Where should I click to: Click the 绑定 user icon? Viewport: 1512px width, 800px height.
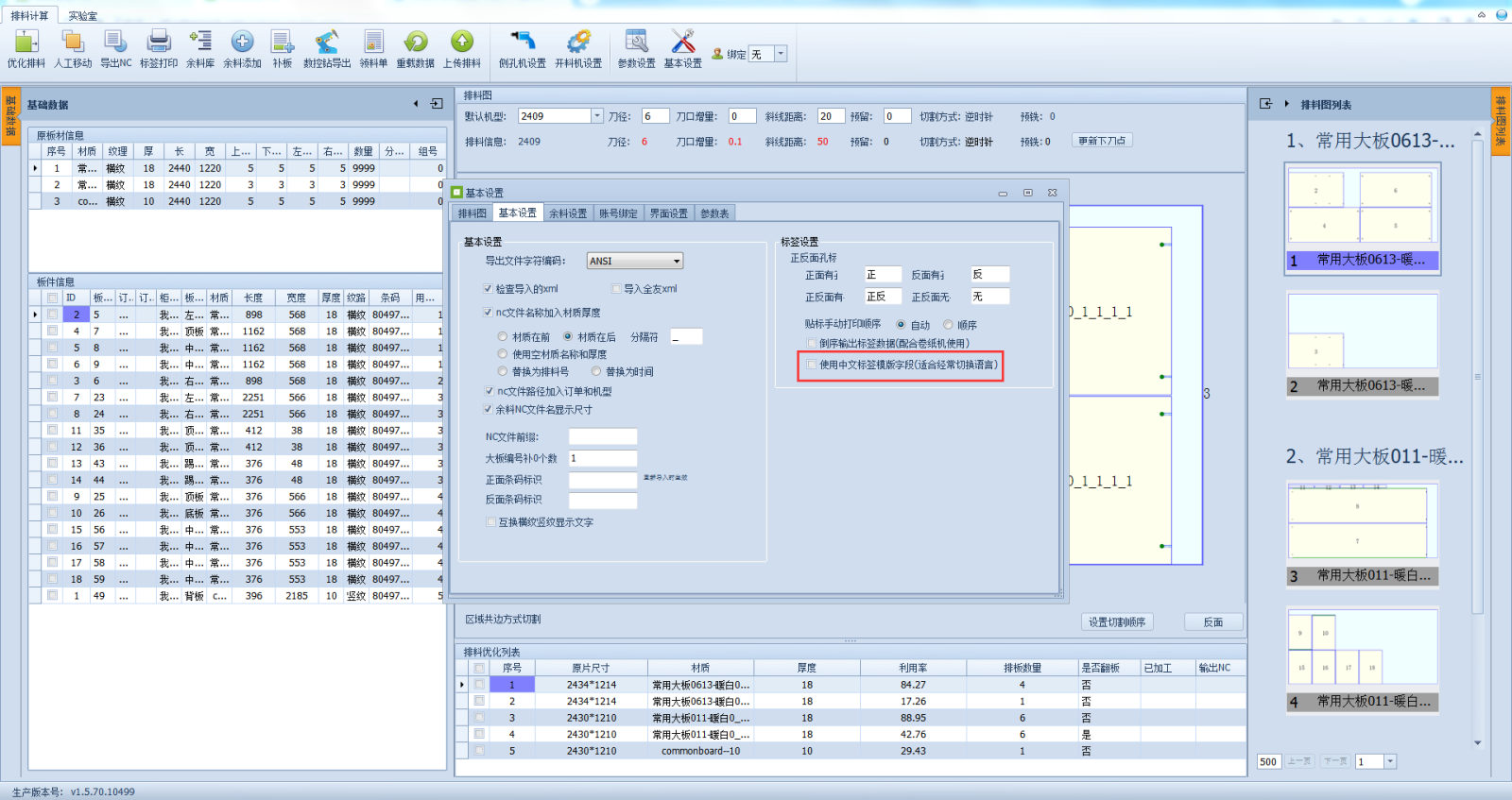(x=717, y=54)
